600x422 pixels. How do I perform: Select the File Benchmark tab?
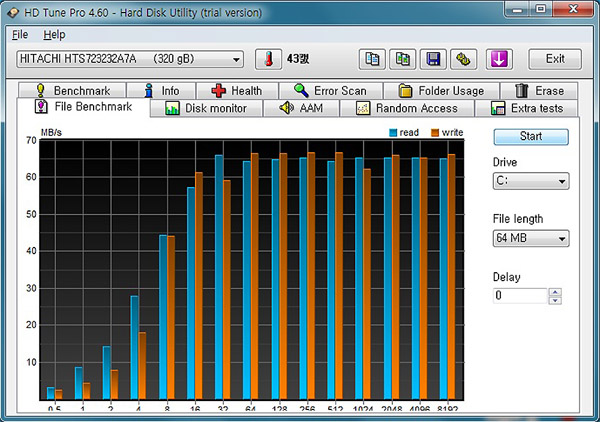pyautogui.click(x=83, y=107)
